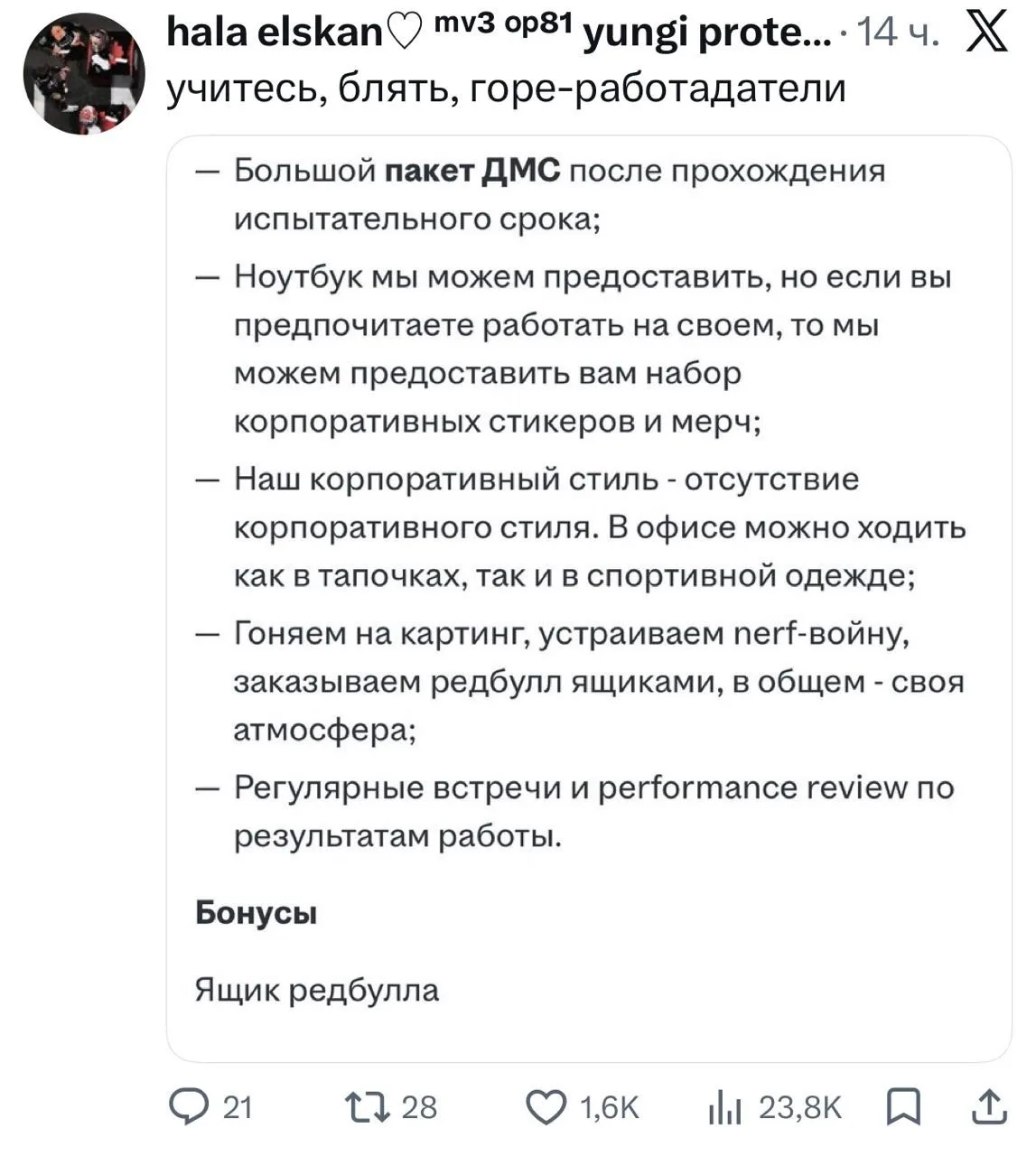Bookmark this post

click(903, 1106)
